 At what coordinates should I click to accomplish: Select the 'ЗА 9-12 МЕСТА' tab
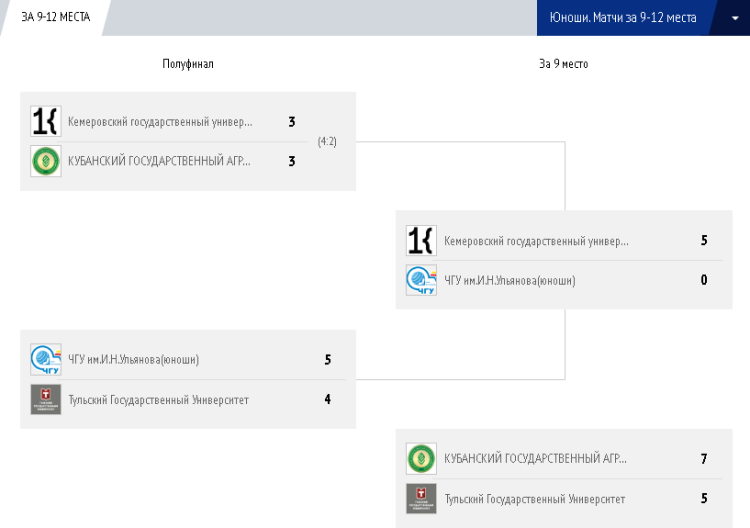point(56,17)
